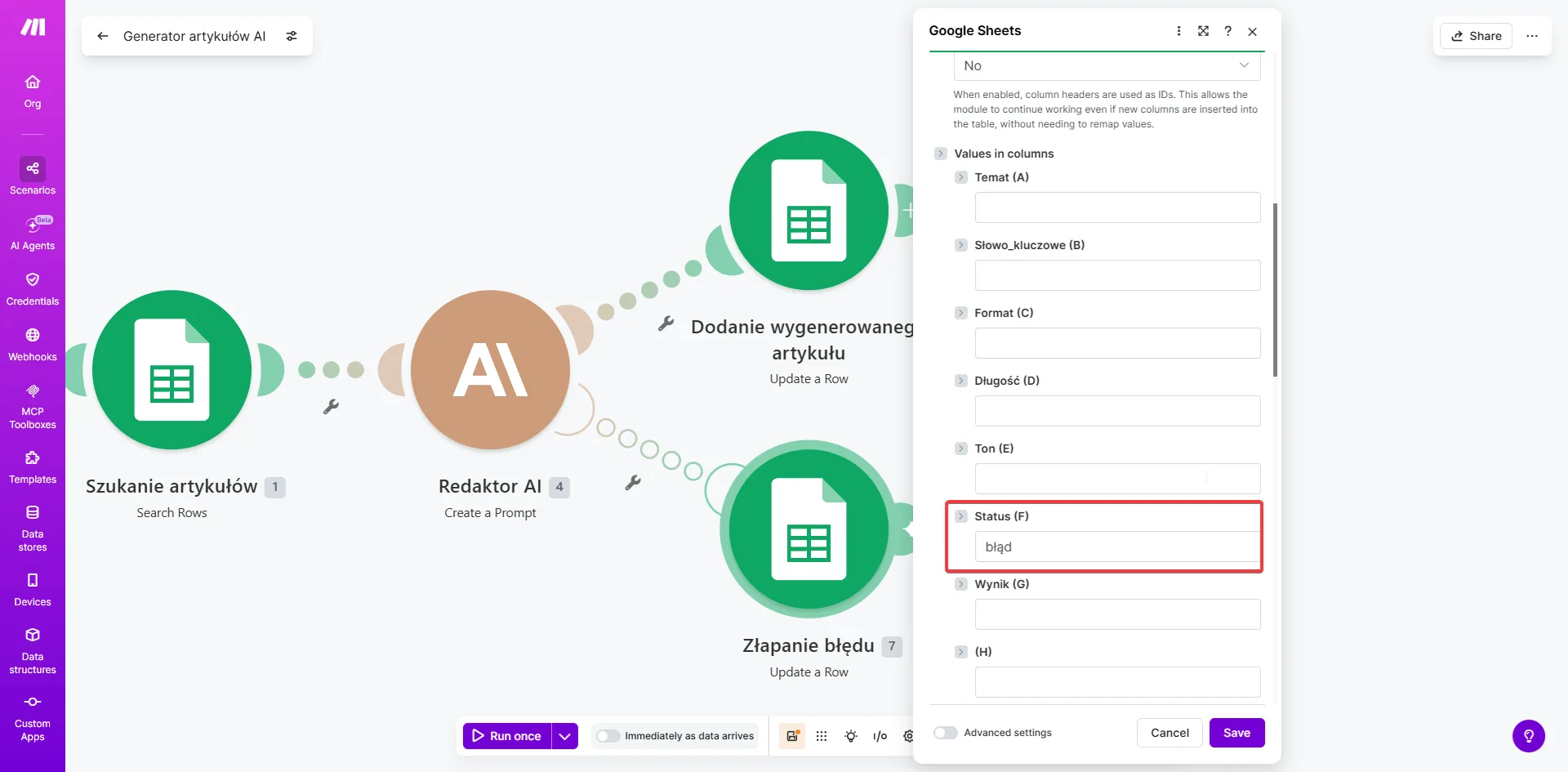Open Templates in the sidebar
This screenshot has height=772, width=1568.
(33, 467)
